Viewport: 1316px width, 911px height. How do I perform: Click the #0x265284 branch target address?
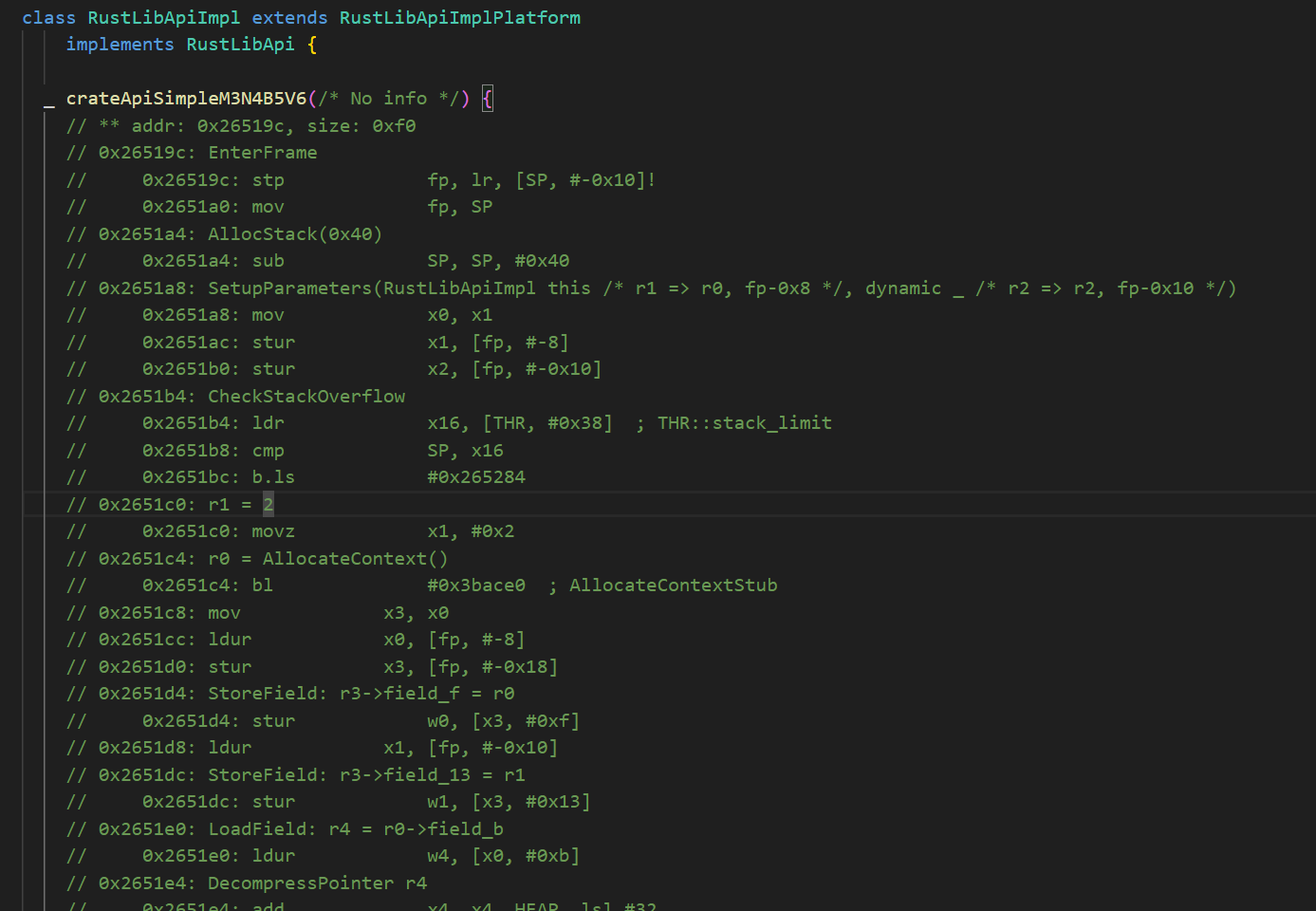[x=476, y=477]
